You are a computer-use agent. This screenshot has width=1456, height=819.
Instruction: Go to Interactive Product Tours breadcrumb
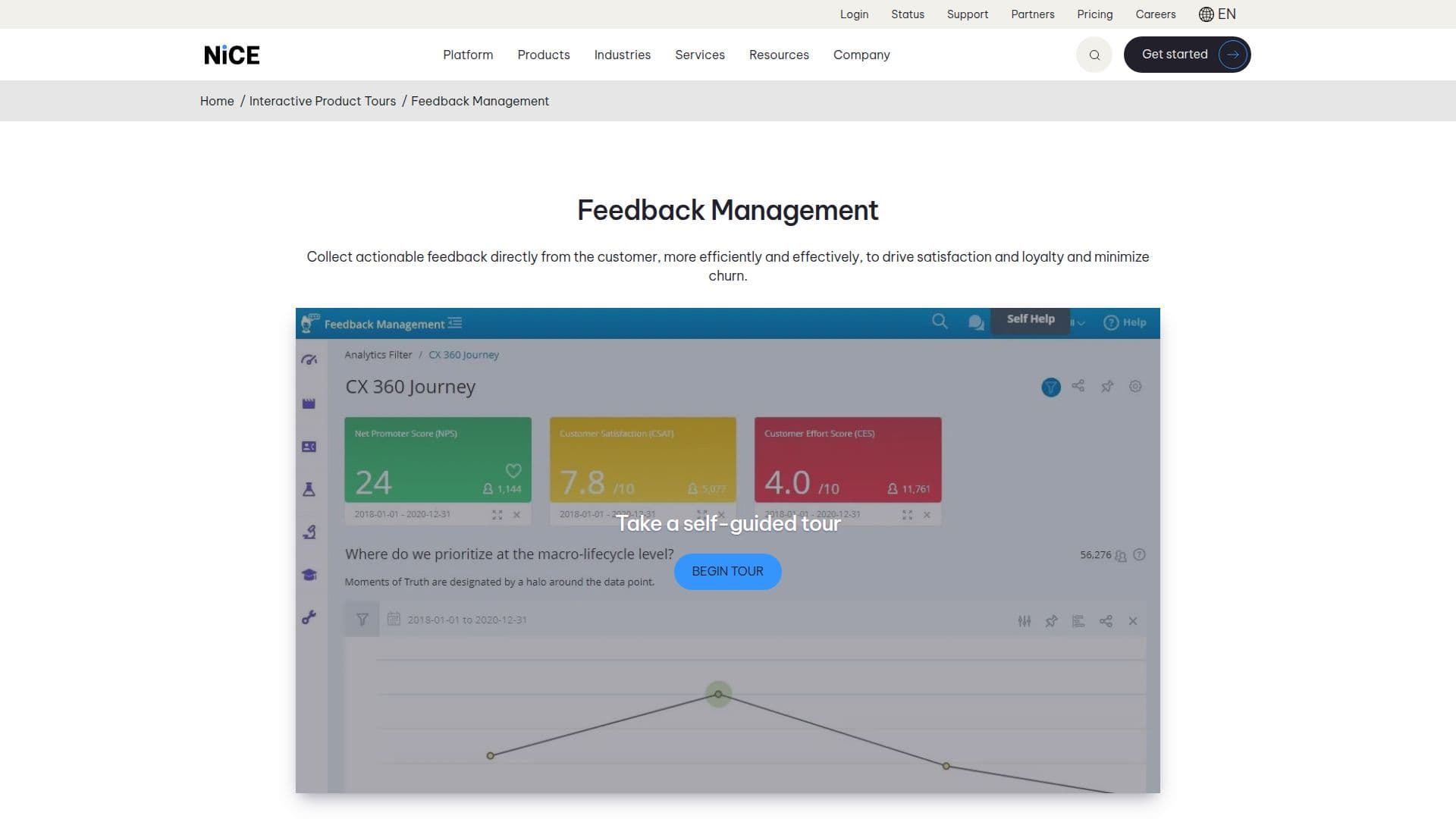(x=322, y=101)
